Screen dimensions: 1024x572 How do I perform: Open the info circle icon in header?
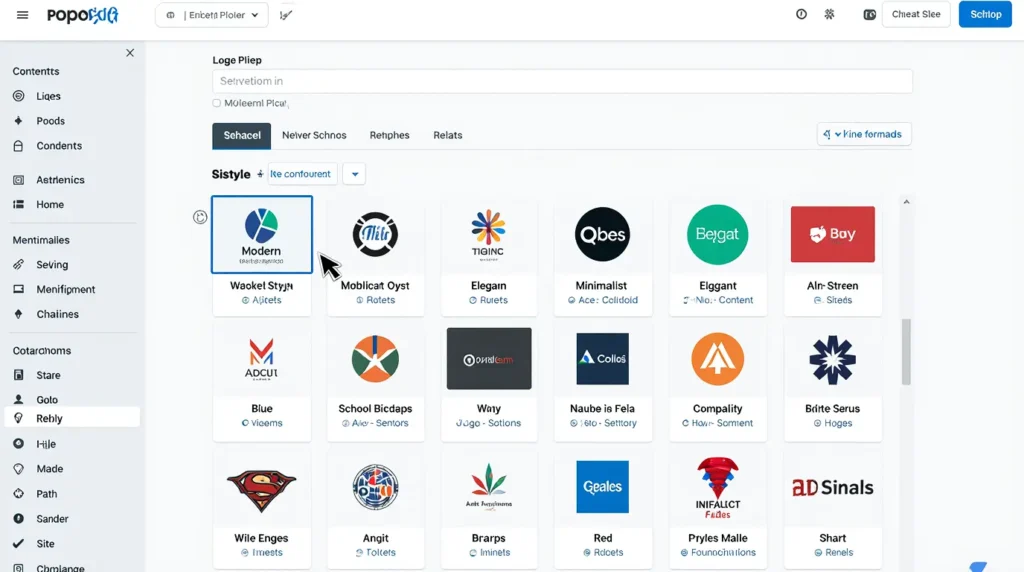801,14
